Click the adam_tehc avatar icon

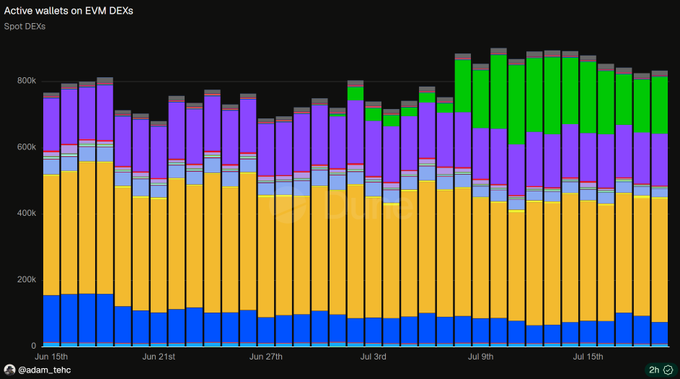click(10, 370)
